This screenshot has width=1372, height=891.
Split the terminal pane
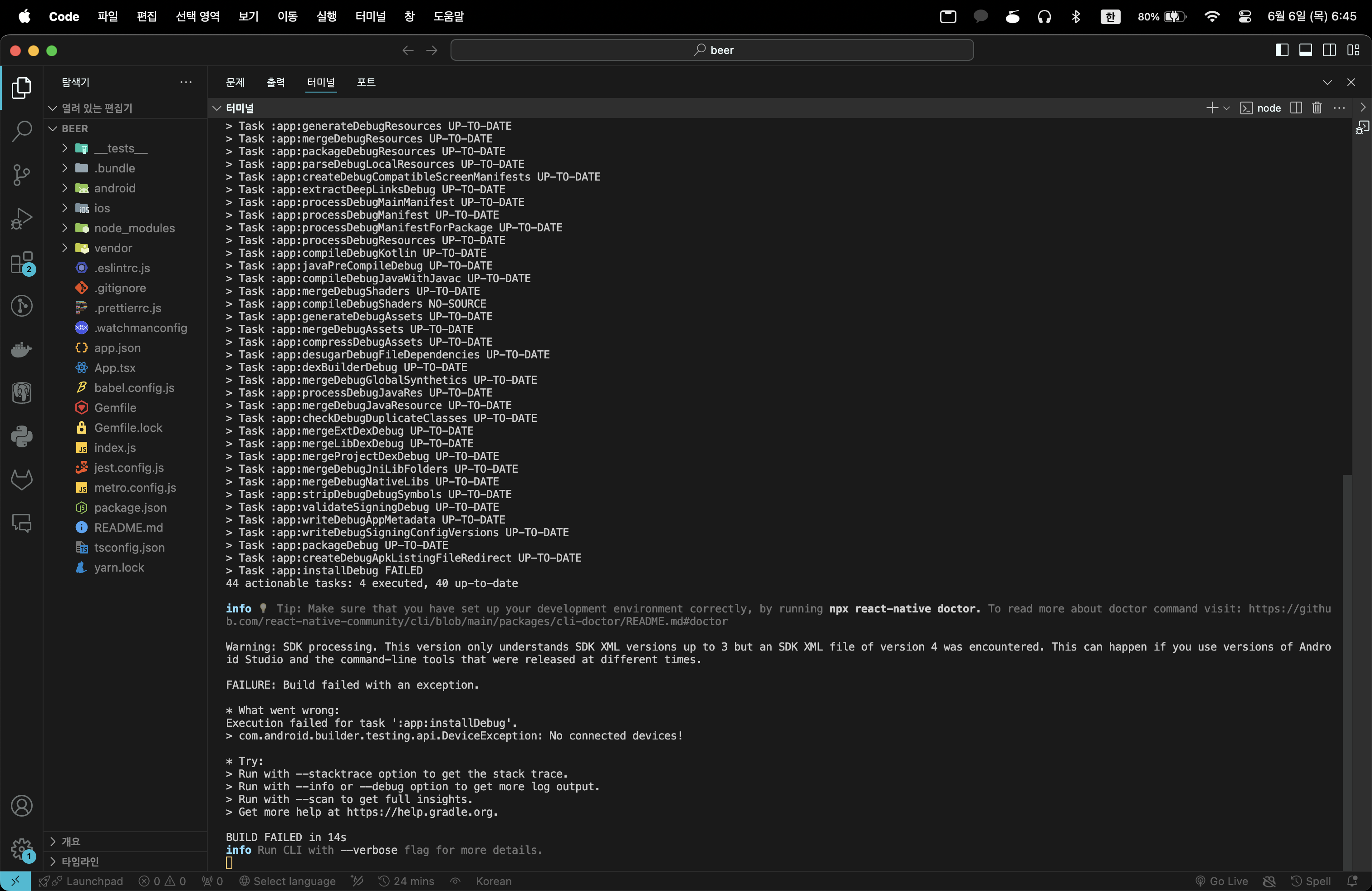coord(1296,108)
